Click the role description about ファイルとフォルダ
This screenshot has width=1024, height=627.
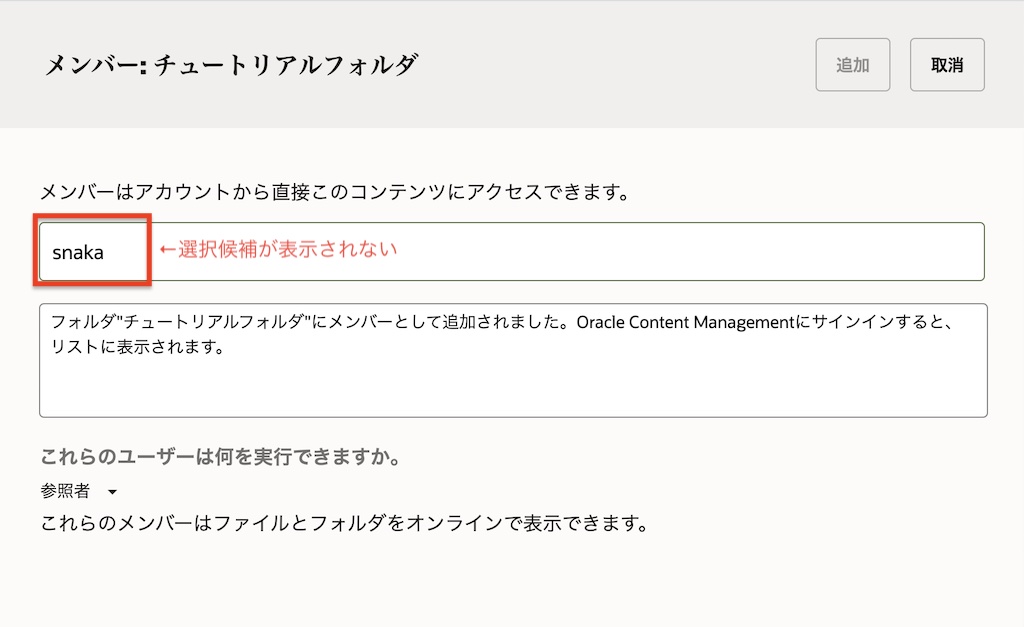344,523
